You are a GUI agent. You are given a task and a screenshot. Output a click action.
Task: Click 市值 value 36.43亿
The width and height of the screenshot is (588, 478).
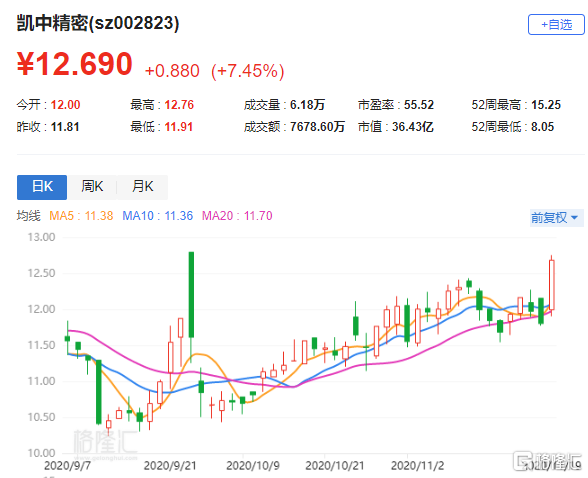pos(413,127)
